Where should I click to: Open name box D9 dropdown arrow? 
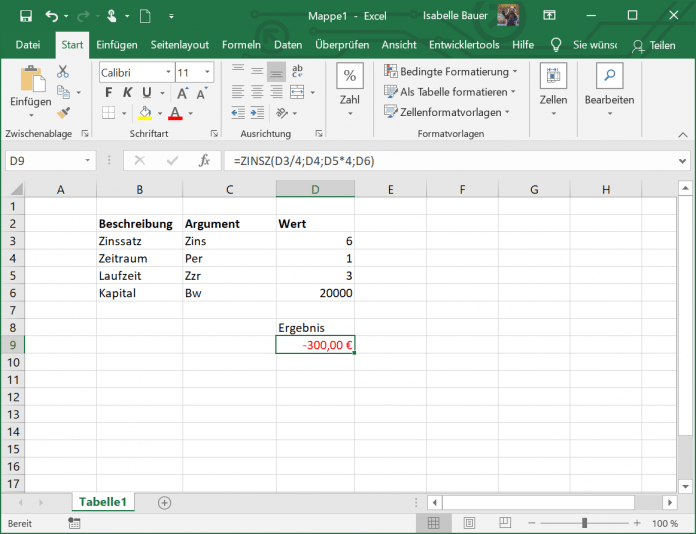tap(87, 161)
